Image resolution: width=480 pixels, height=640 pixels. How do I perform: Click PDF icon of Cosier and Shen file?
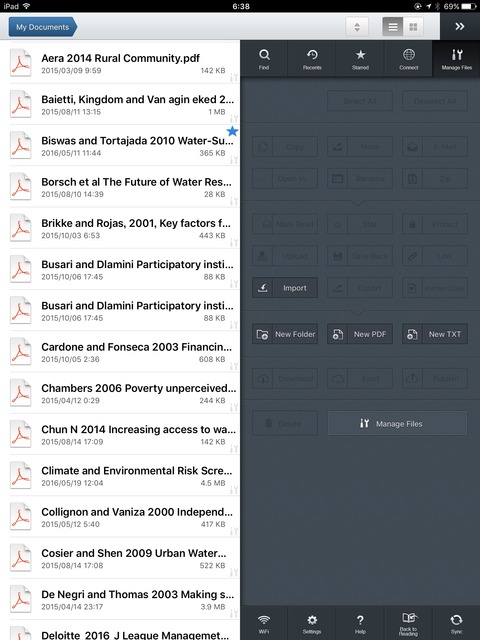pyautogui.click(x=21, y=558)
